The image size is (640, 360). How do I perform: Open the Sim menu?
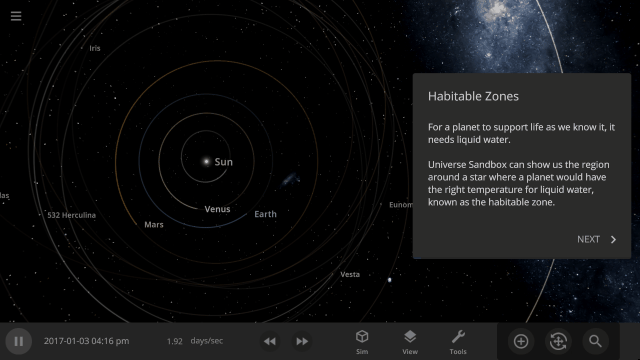pyautogui.click(x=362, y=342)
